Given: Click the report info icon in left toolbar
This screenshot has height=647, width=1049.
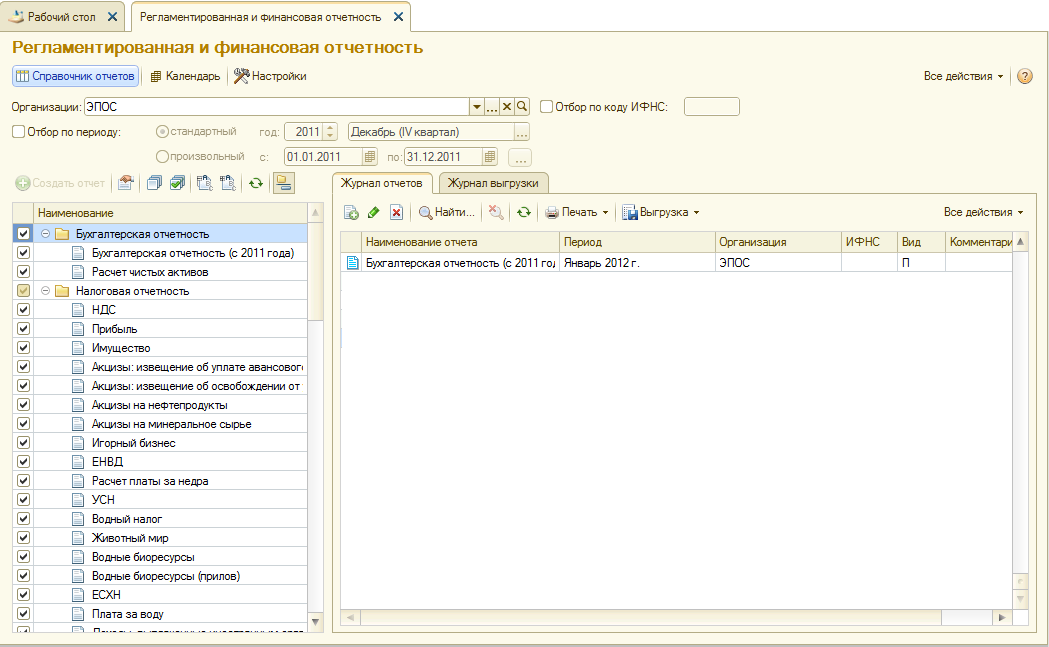Looking at the screenshot, I should [x=125, y=183].
